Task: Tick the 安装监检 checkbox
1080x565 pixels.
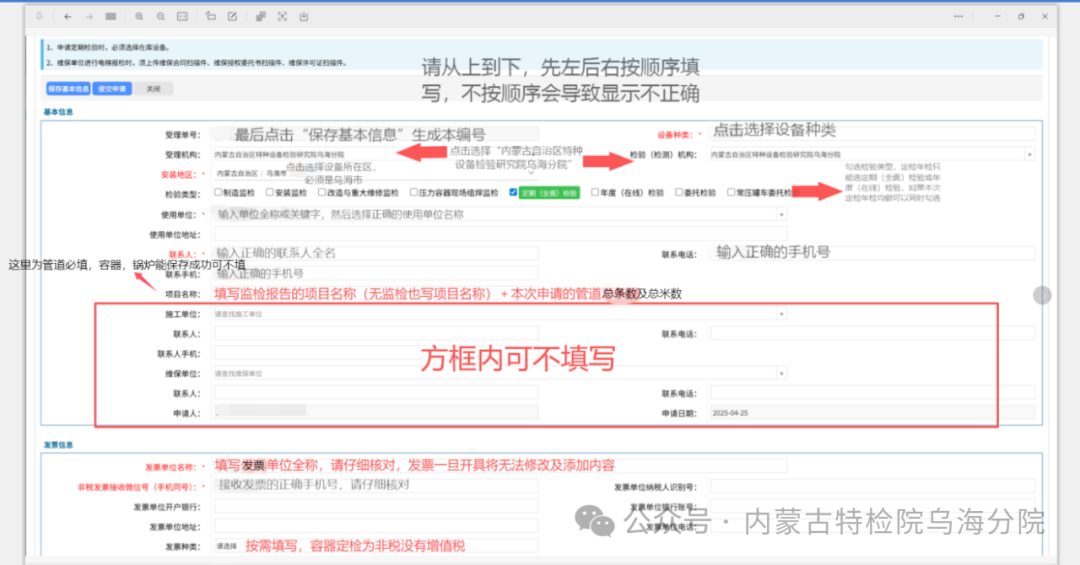Action: 270,192
